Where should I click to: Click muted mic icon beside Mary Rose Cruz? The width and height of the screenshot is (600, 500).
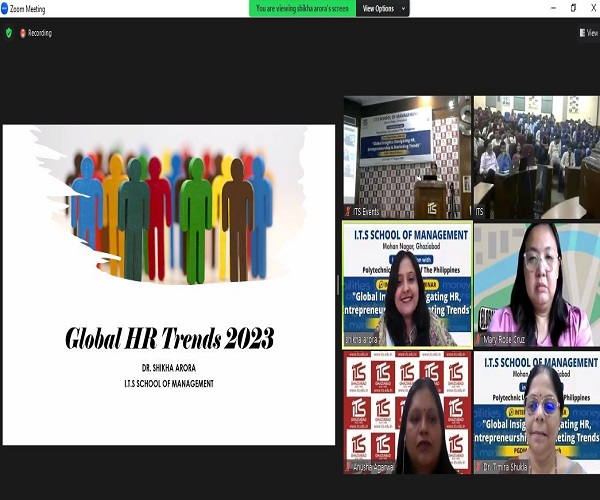click(478, 340)
